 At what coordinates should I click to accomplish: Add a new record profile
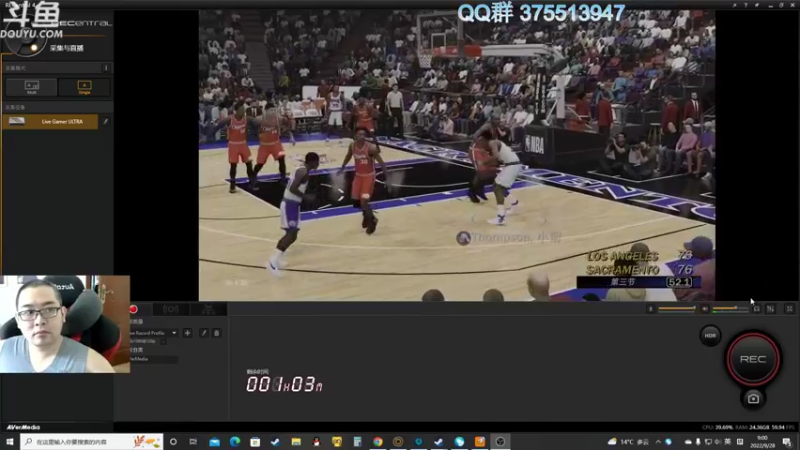point(187,333)
